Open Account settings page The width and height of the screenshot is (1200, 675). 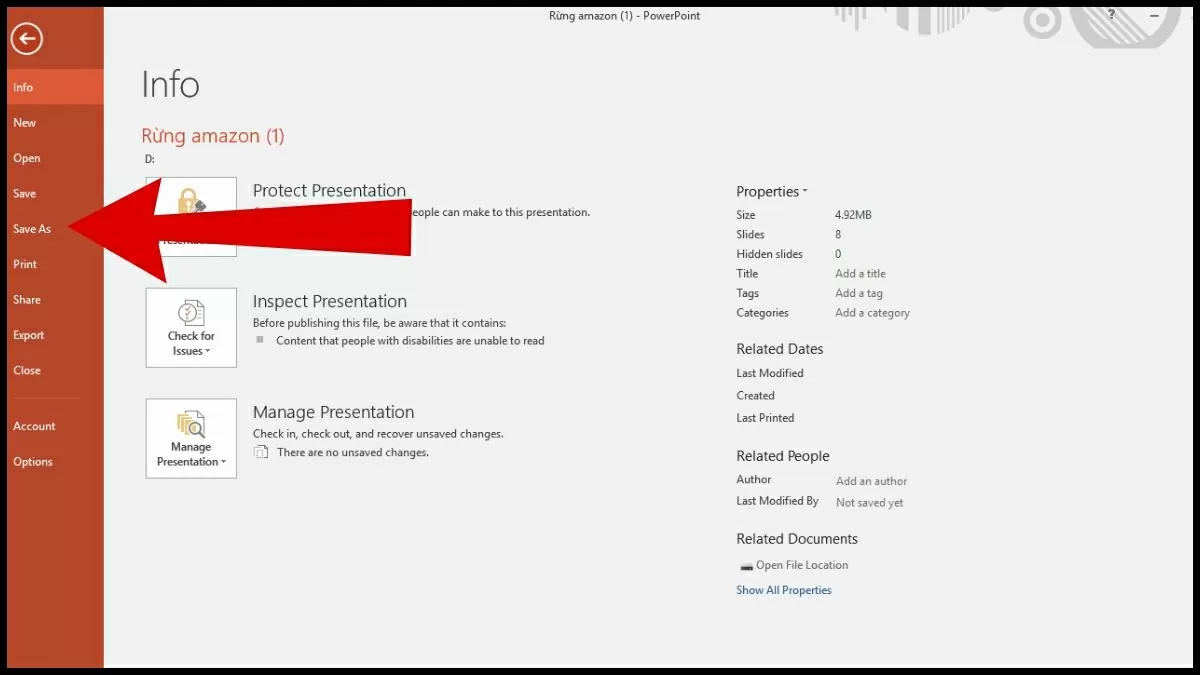34,427
